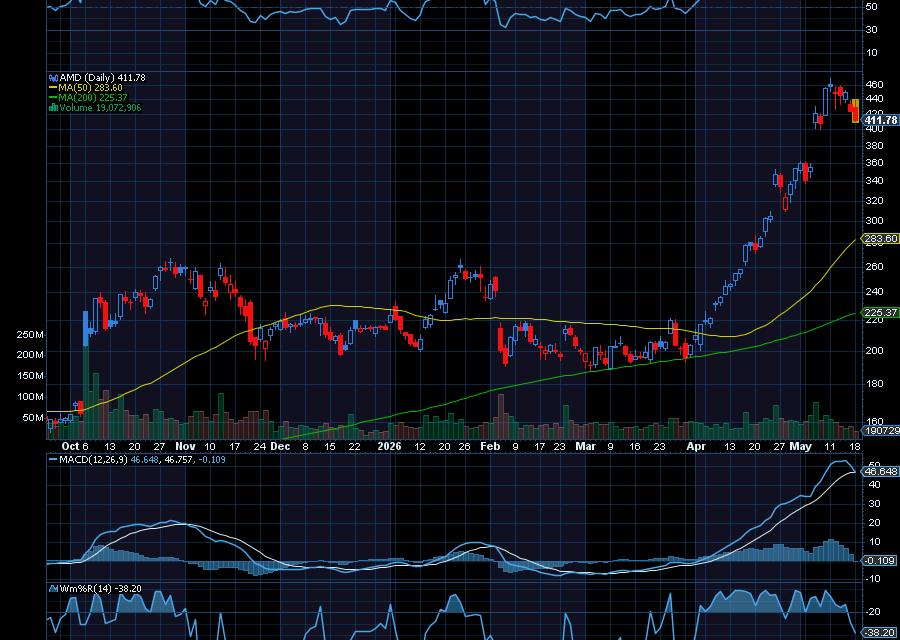The image size is (900, 640).
Task: Click the yellow highlighted latest candle at 411.78
Action: point(855,110)
